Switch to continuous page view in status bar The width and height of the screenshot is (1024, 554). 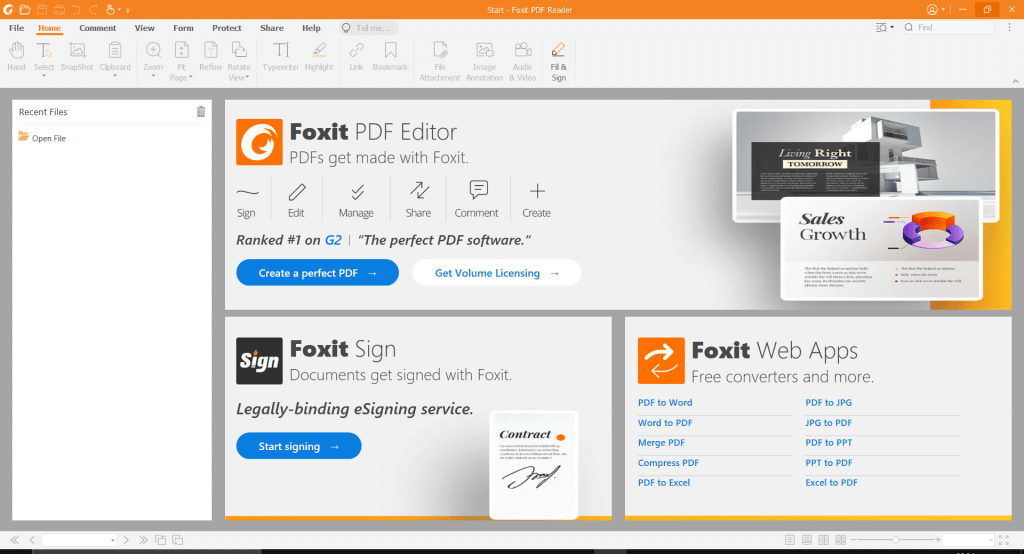pyautogui.click(x=807, y=540)
